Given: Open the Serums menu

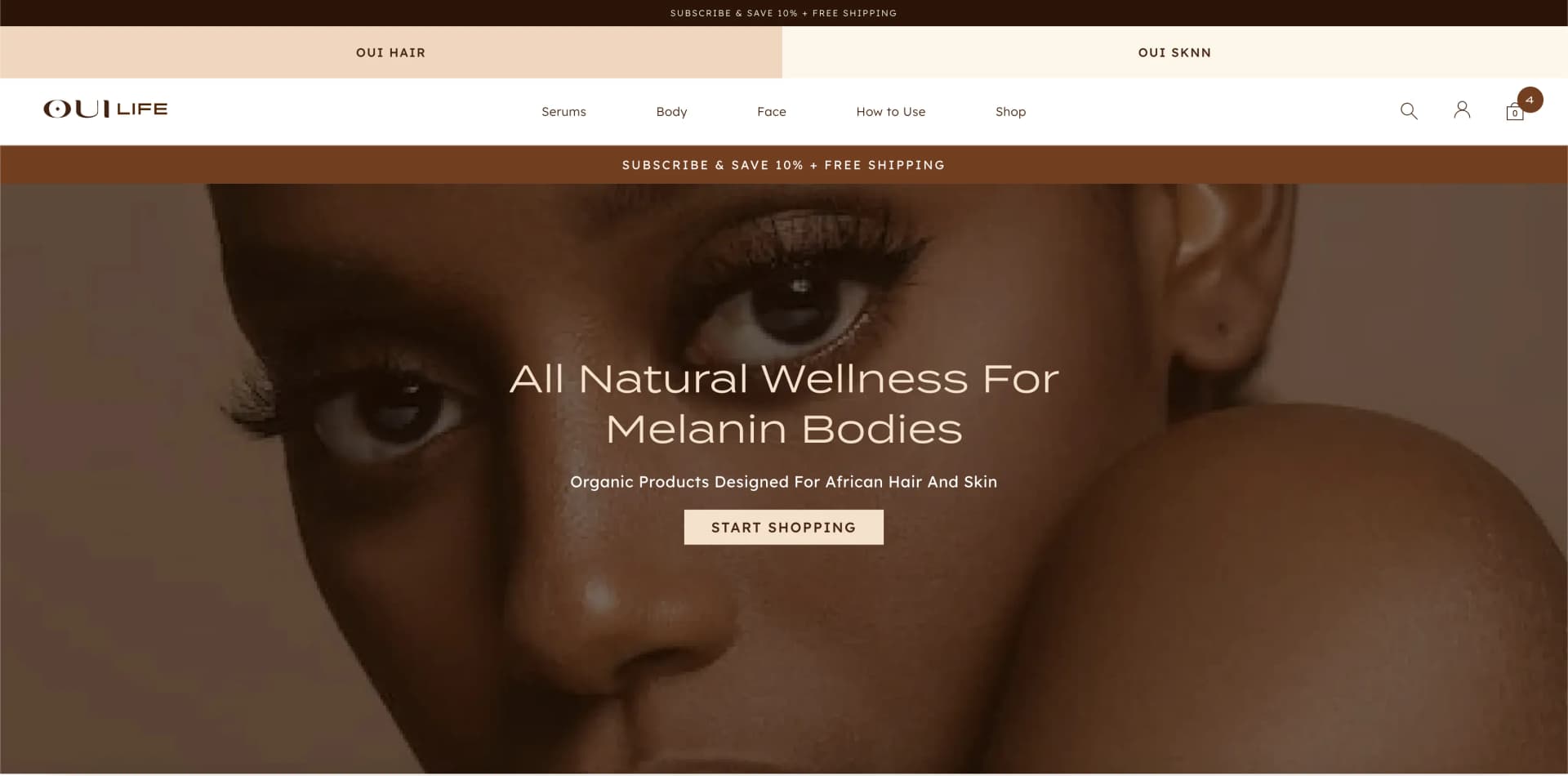Looking at the screenshot, I should 563,112.
